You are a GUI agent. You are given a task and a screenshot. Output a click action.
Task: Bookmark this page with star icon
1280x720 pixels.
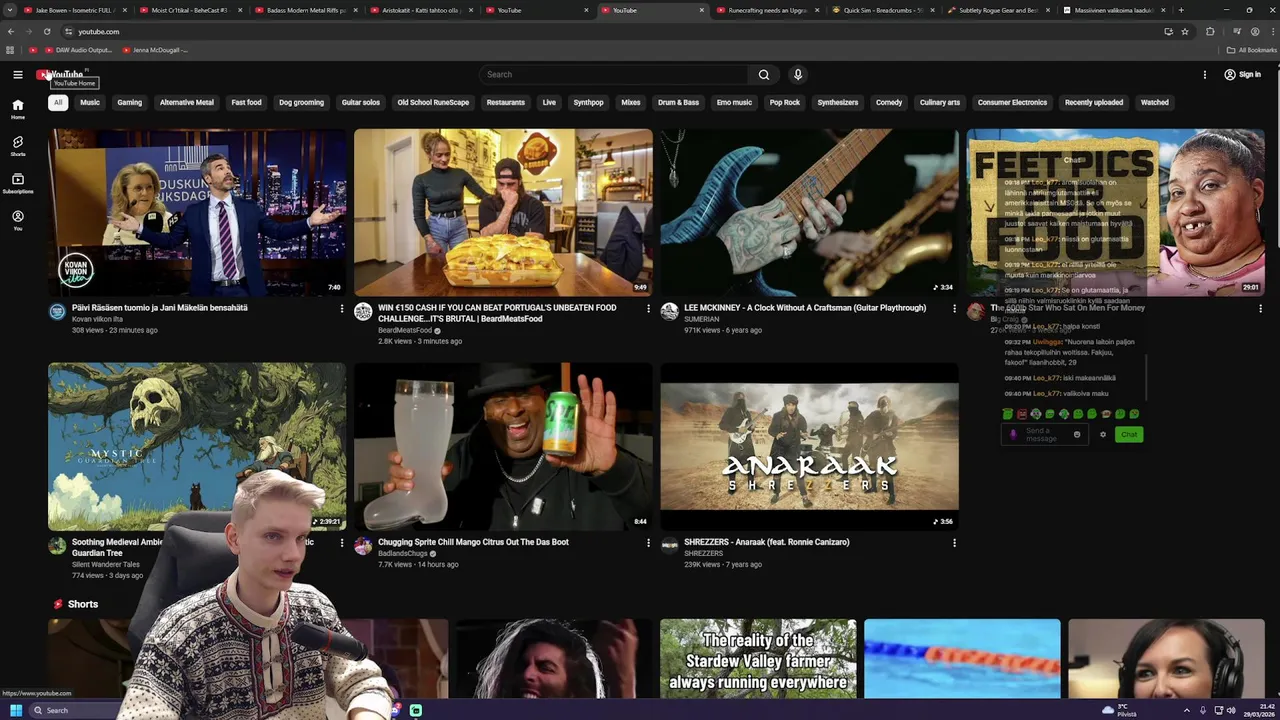pyautogui.click(x=1185, y=31)
